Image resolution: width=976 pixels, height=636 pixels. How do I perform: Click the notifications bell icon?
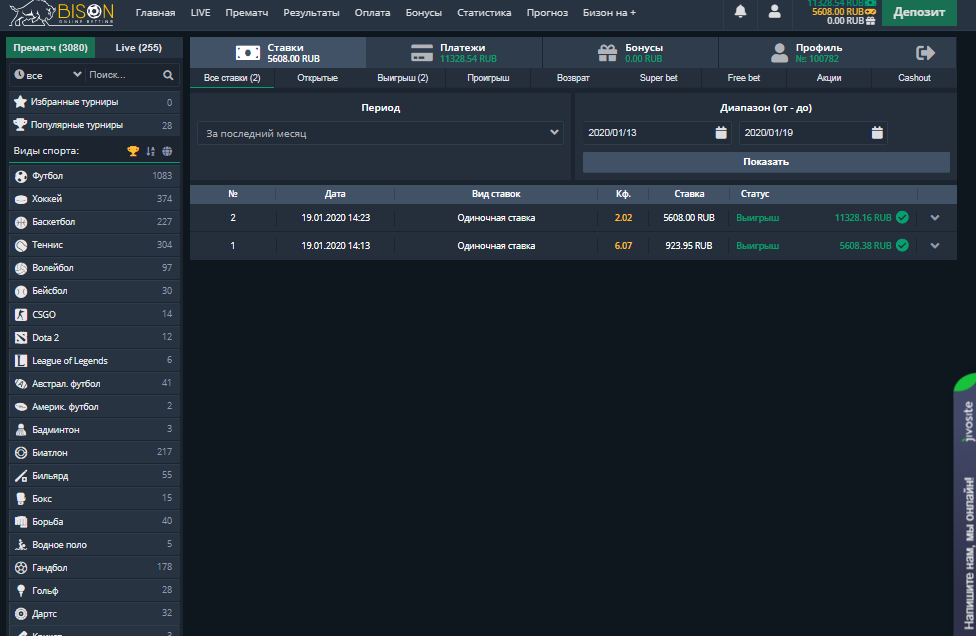coord(741,12)
